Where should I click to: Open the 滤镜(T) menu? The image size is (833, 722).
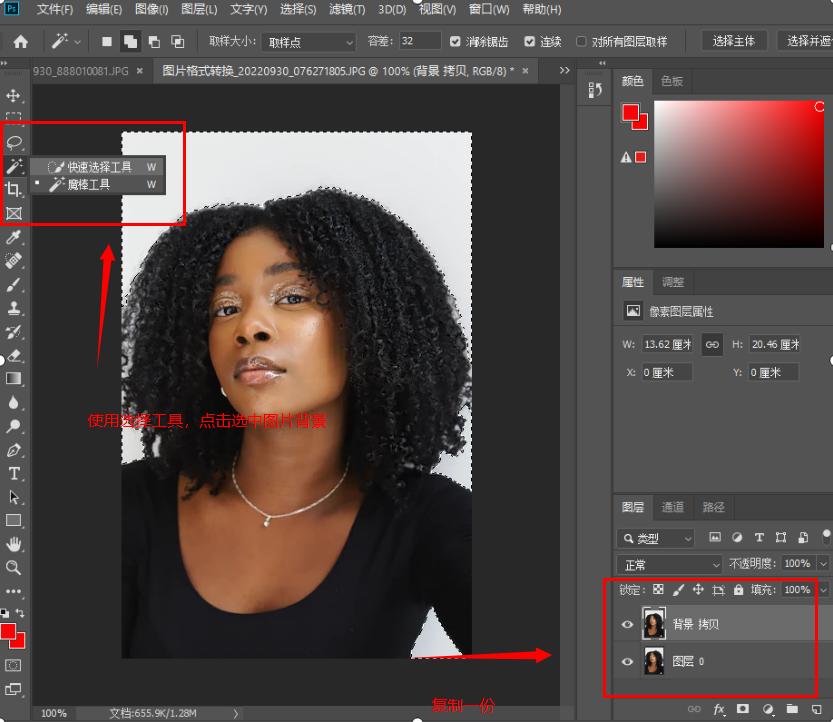pos(347,9)
